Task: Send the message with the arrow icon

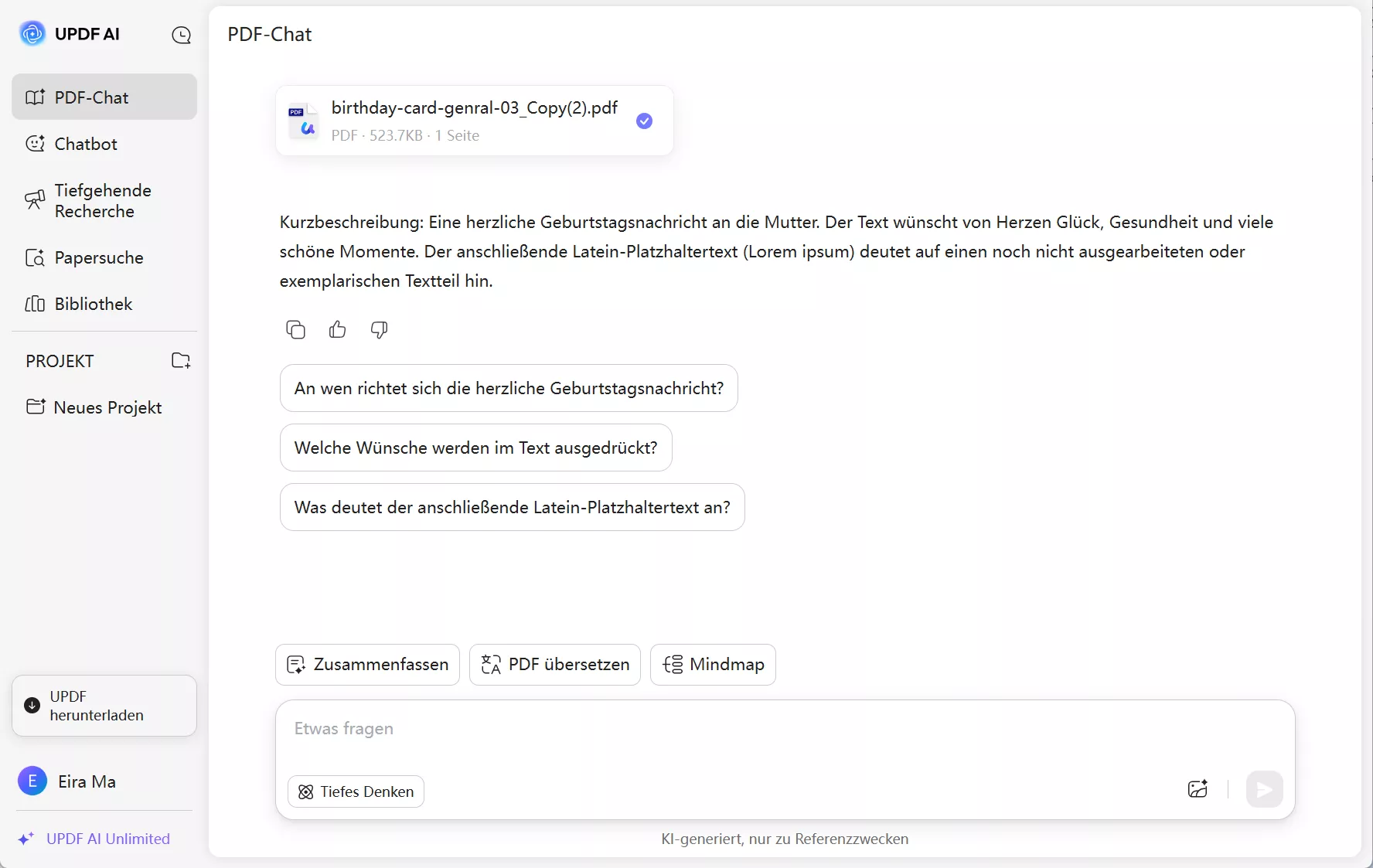Action: (x=1265, y=789)
